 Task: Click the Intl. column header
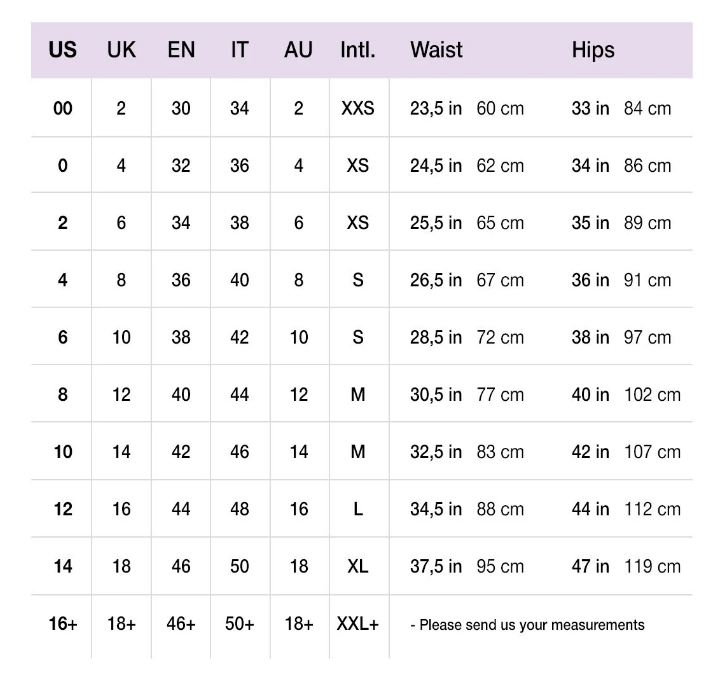358,50
